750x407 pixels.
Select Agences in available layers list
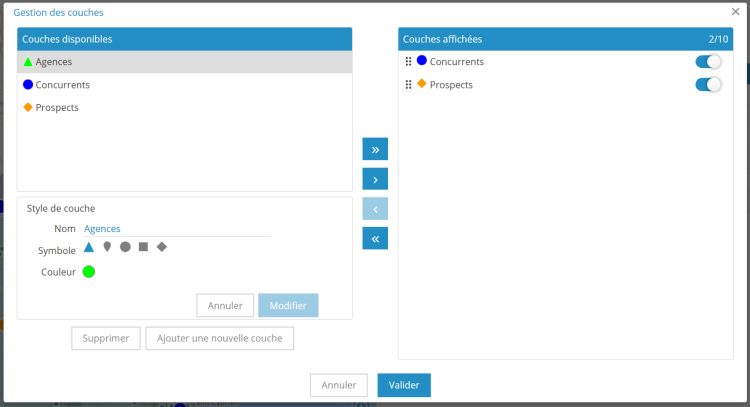[x=54, y=62]
